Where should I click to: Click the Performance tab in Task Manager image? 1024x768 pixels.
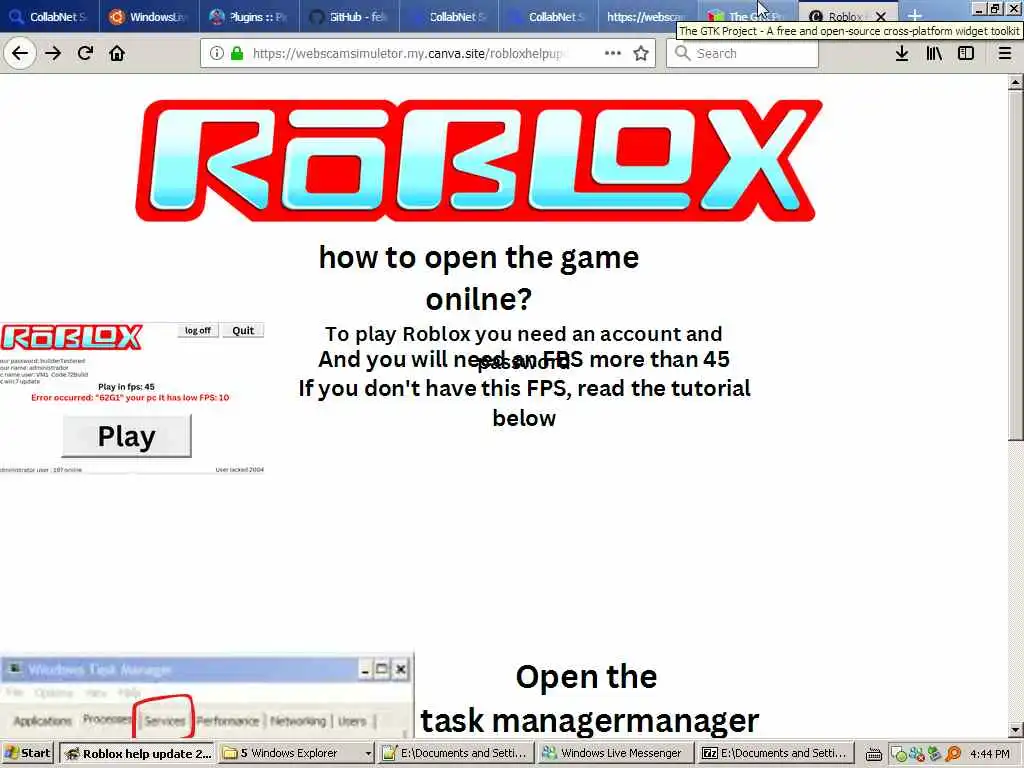click(227, 721)
